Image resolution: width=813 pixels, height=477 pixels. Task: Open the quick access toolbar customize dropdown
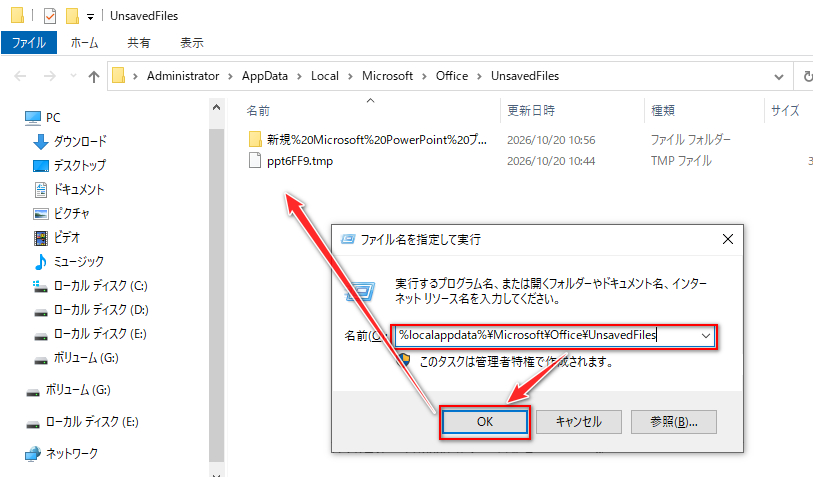(90, 17)
